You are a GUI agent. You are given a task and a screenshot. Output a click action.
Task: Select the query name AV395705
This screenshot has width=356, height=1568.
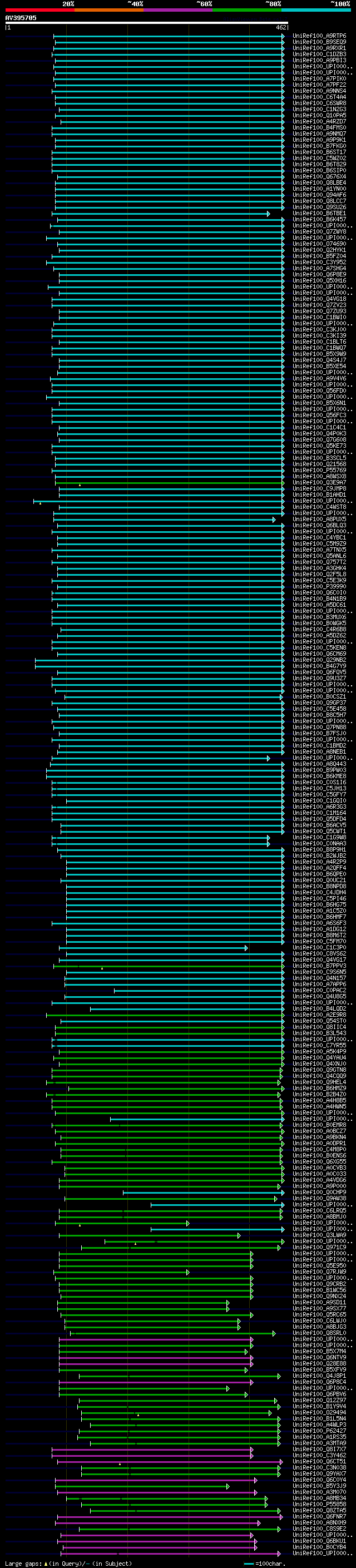pyautogui.click(x=21, y=18)
